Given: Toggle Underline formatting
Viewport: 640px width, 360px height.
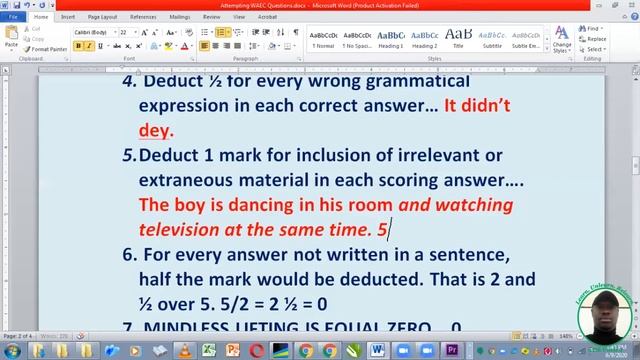Looking at the screenshot, I should 100,46.
